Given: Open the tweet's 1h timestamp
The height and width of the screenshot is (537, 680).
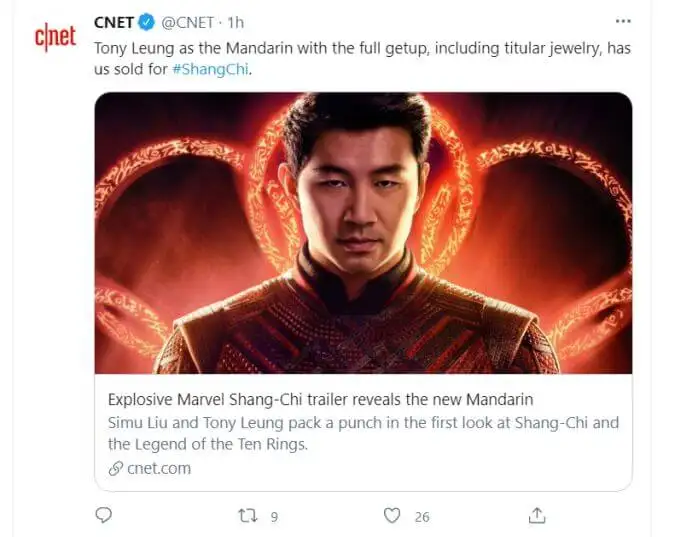Looking at the screenshot, I should tap(235, 22).
